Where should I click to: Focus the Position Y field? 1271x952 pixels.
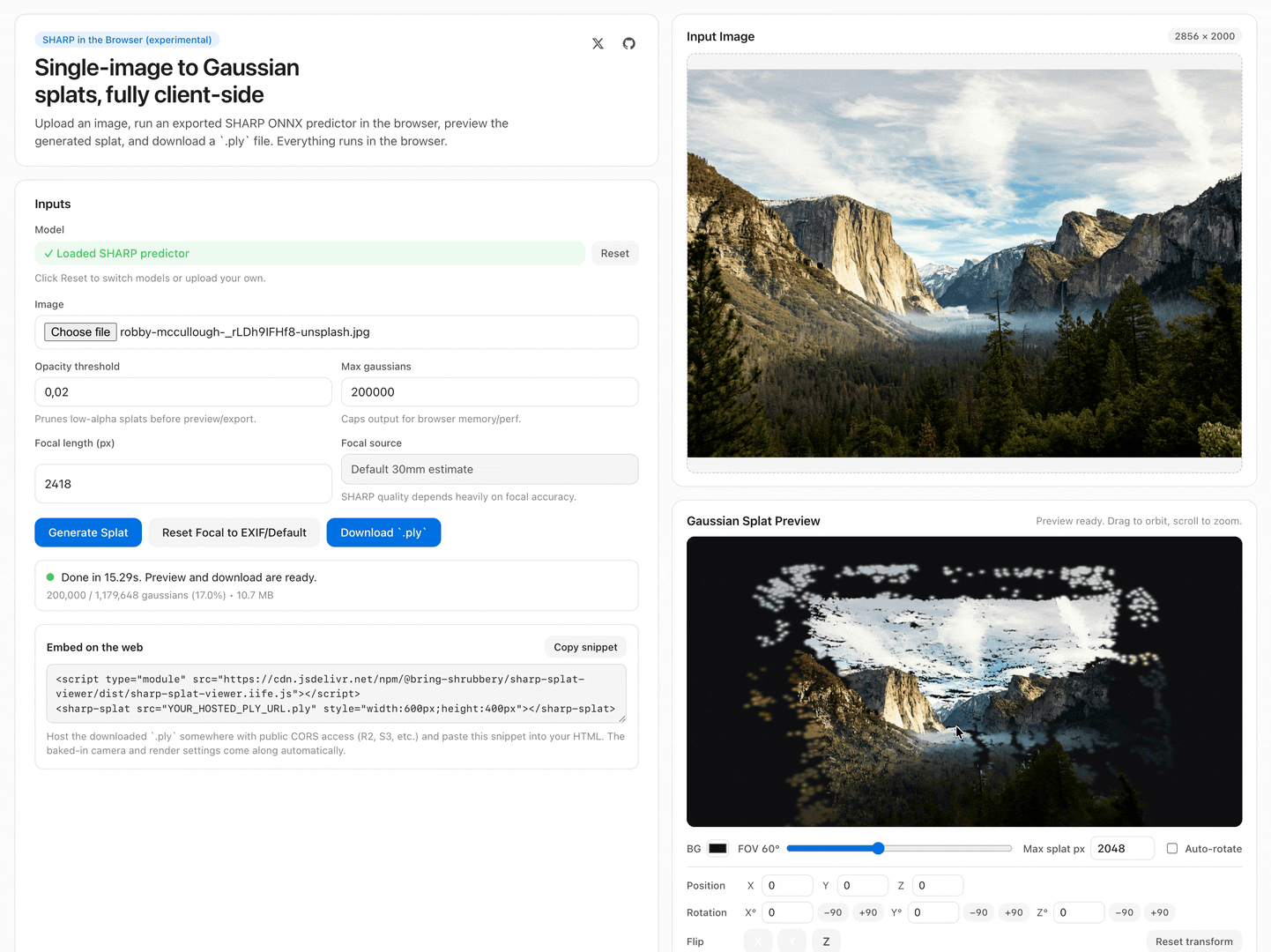[862, 885]
